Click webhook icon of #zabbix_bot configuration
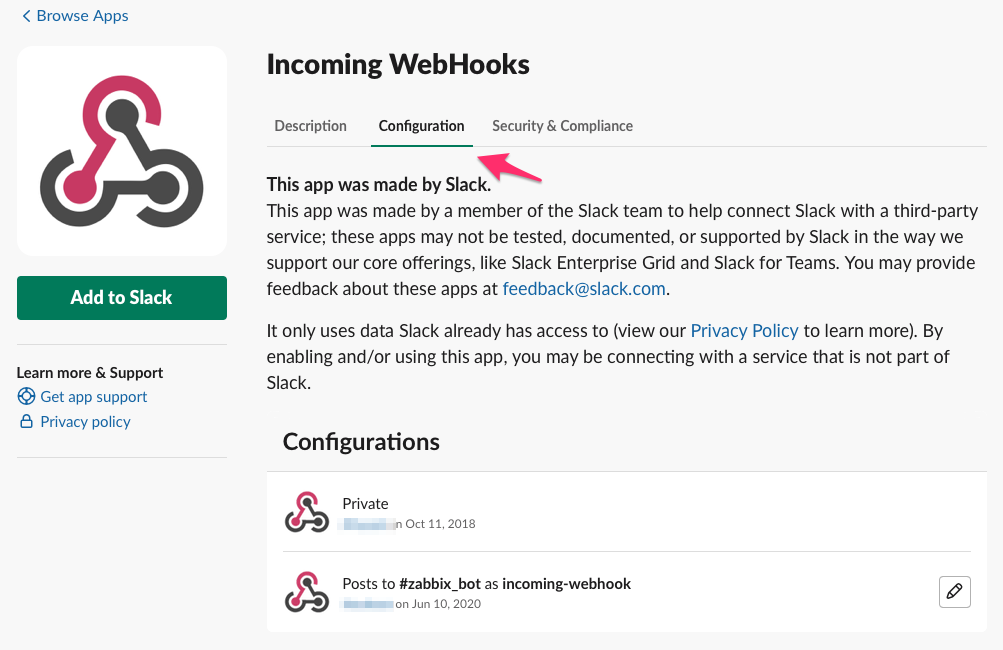1003x650 pixels. click(307, 592)
